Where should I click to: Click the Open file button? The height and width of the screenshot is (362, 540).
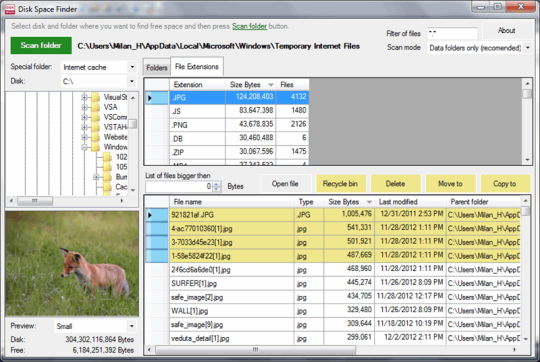click(x=285, y=184)
